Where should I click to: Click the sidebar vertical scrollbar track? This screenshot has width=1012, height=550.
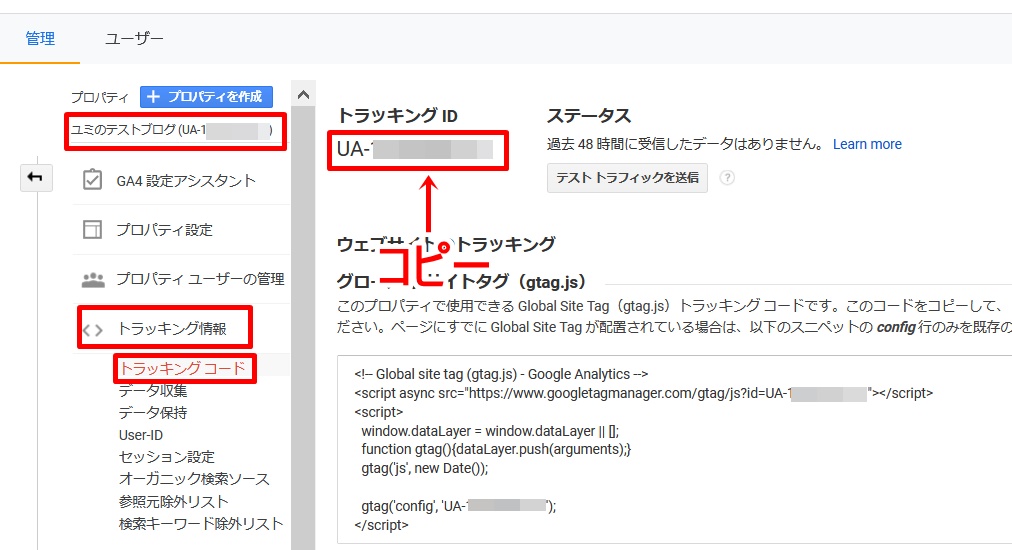click(x=303, y=329)
